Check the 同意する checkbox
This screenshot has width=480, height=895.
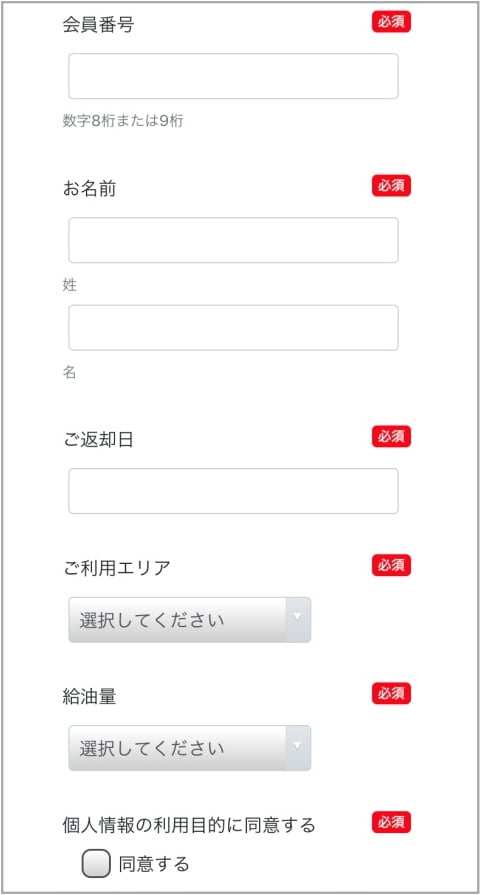coord(96,864)
